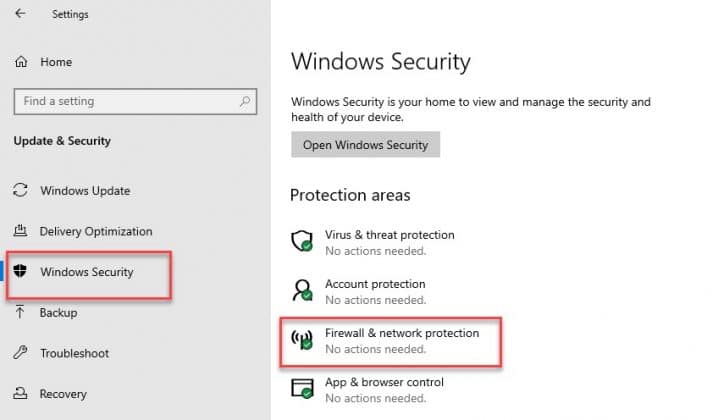This screenshot has width=718, height=420.
Task: Select Delivery Optimization in the sidebar
Action: (x=96, y=231)
